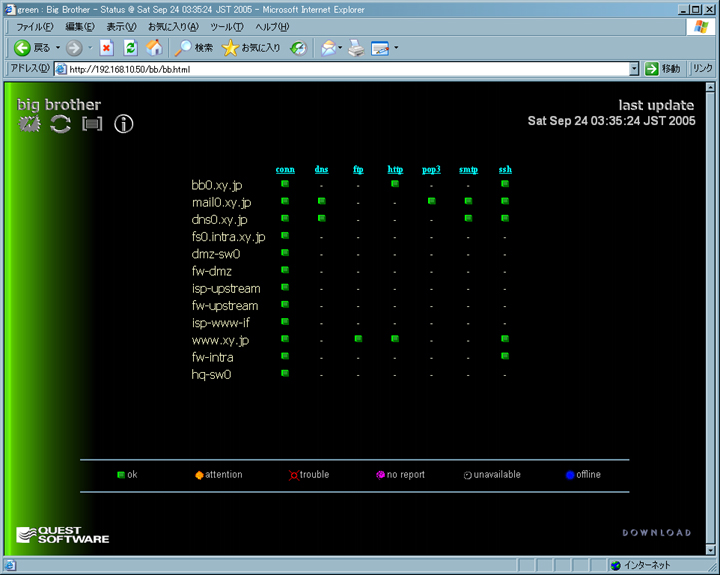Click the インターネット zone status indicator
Viewport: 720px width, 575px height.
pyautogui.click(x=640, y=565)
